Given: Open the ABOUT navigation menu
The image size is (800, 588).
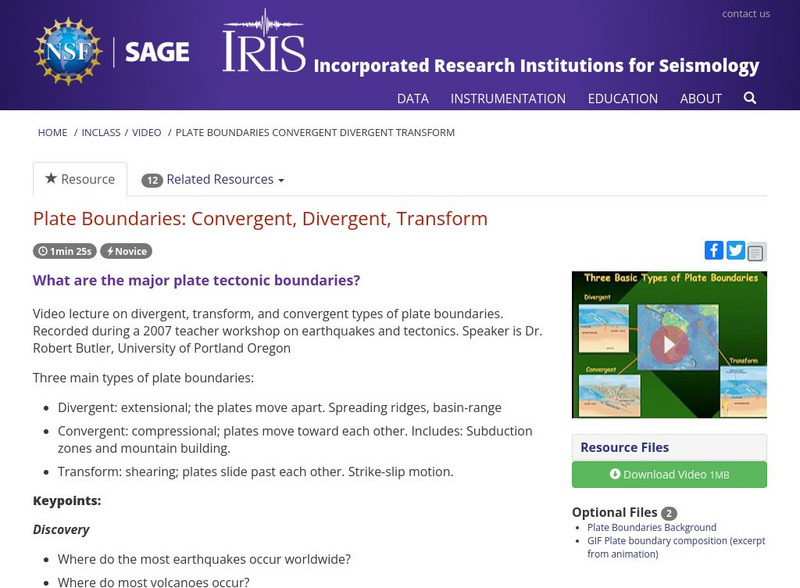Looking at the screenshot, I should coord(701,98).
